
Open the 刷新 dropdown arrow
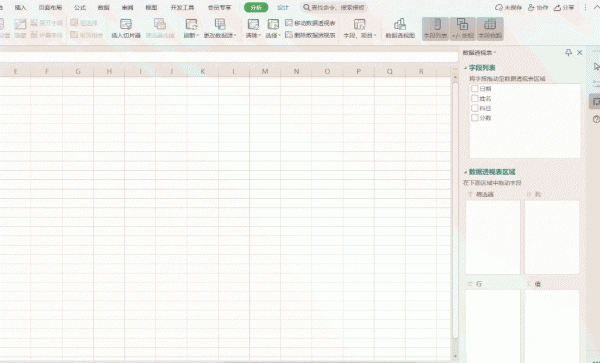[197, 36]
